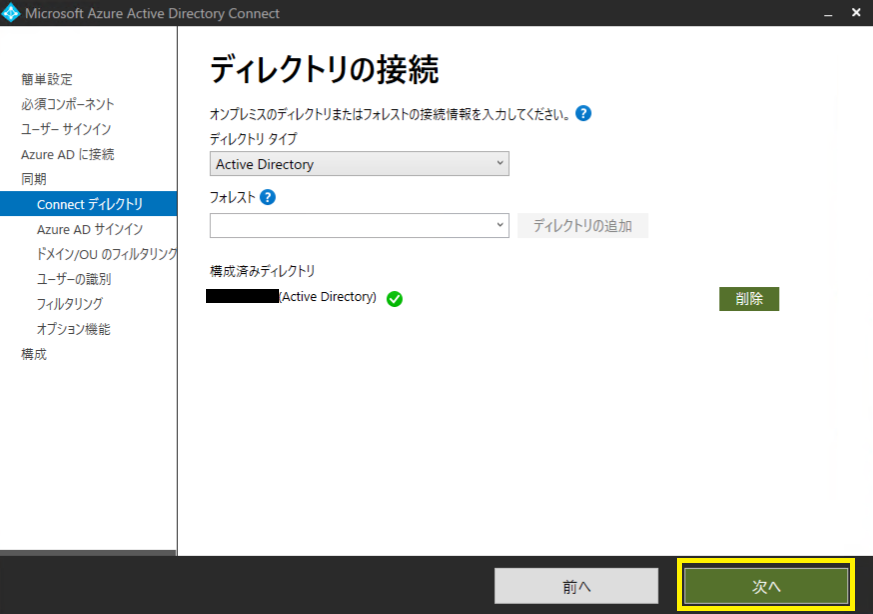
Task: Expand the フォレスト combo box
Action: tap(359, 225)
